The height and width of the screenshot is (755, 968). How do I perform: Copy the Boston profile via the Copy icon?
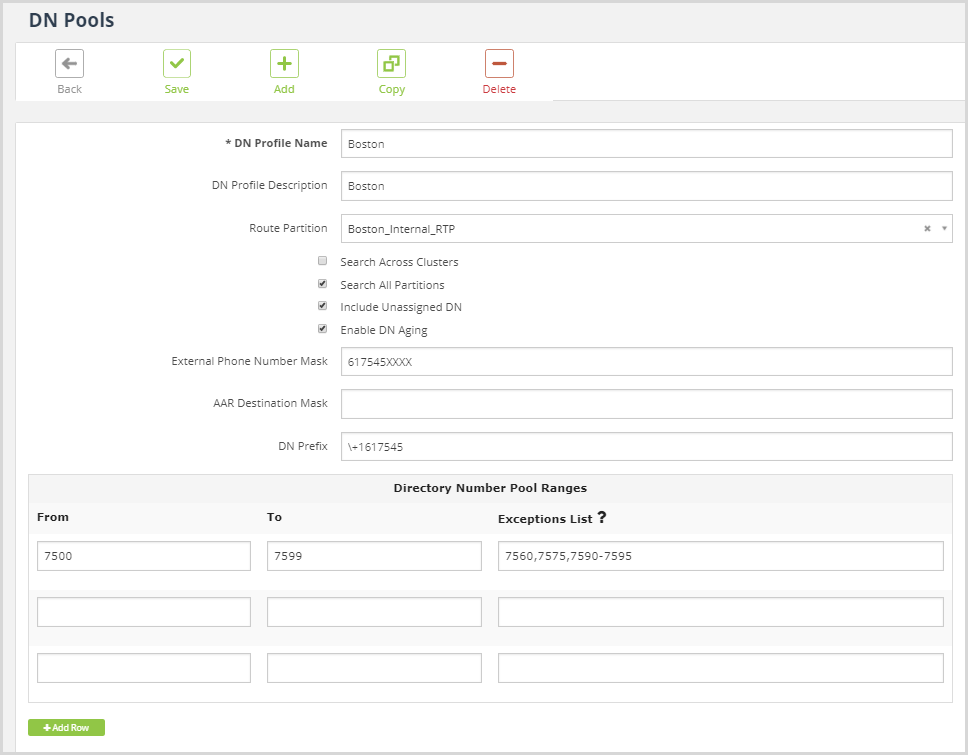click(x=391, y=63)
